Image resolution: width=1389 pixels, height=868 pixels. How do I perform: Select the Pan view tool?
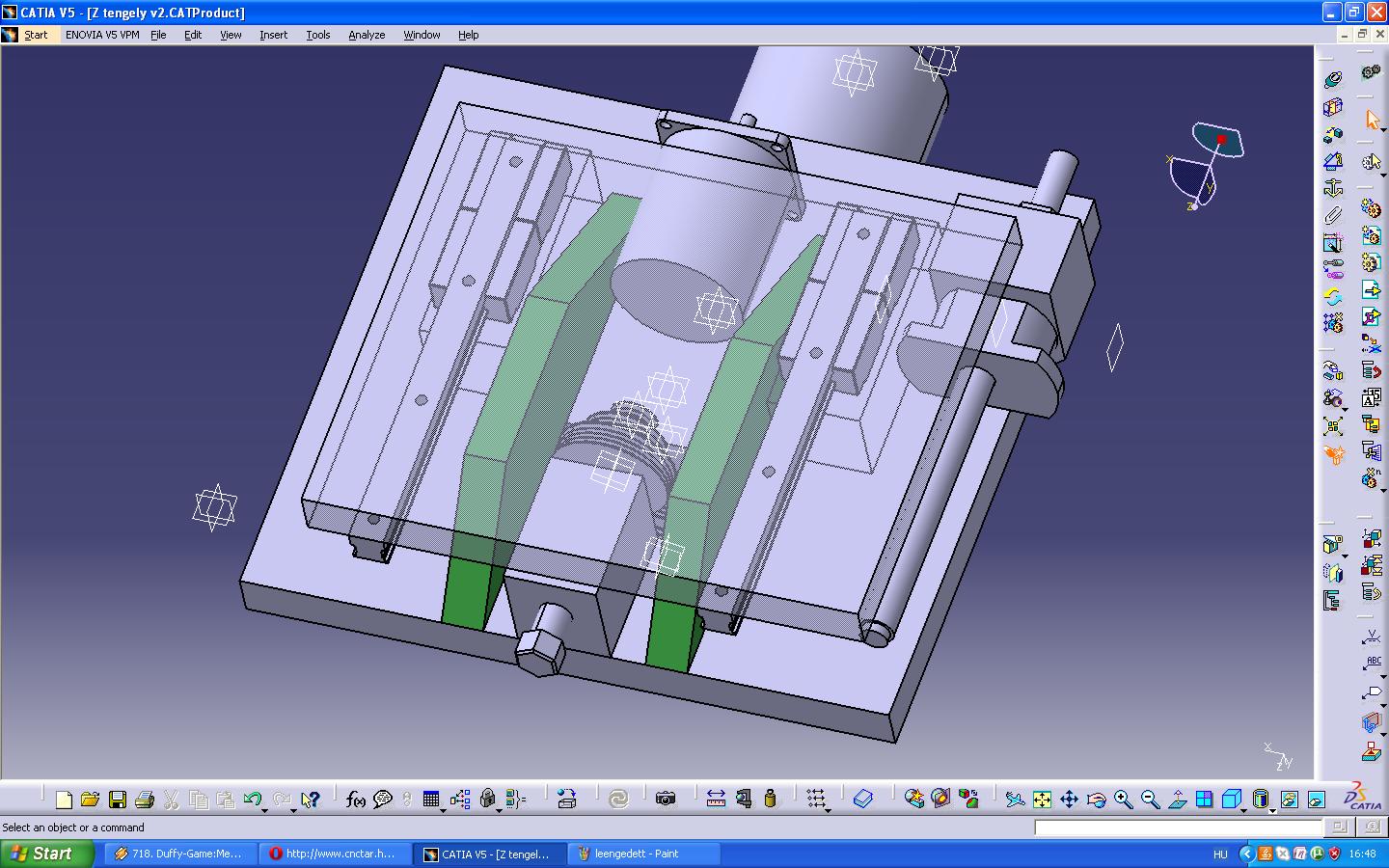pos(1069,800)
